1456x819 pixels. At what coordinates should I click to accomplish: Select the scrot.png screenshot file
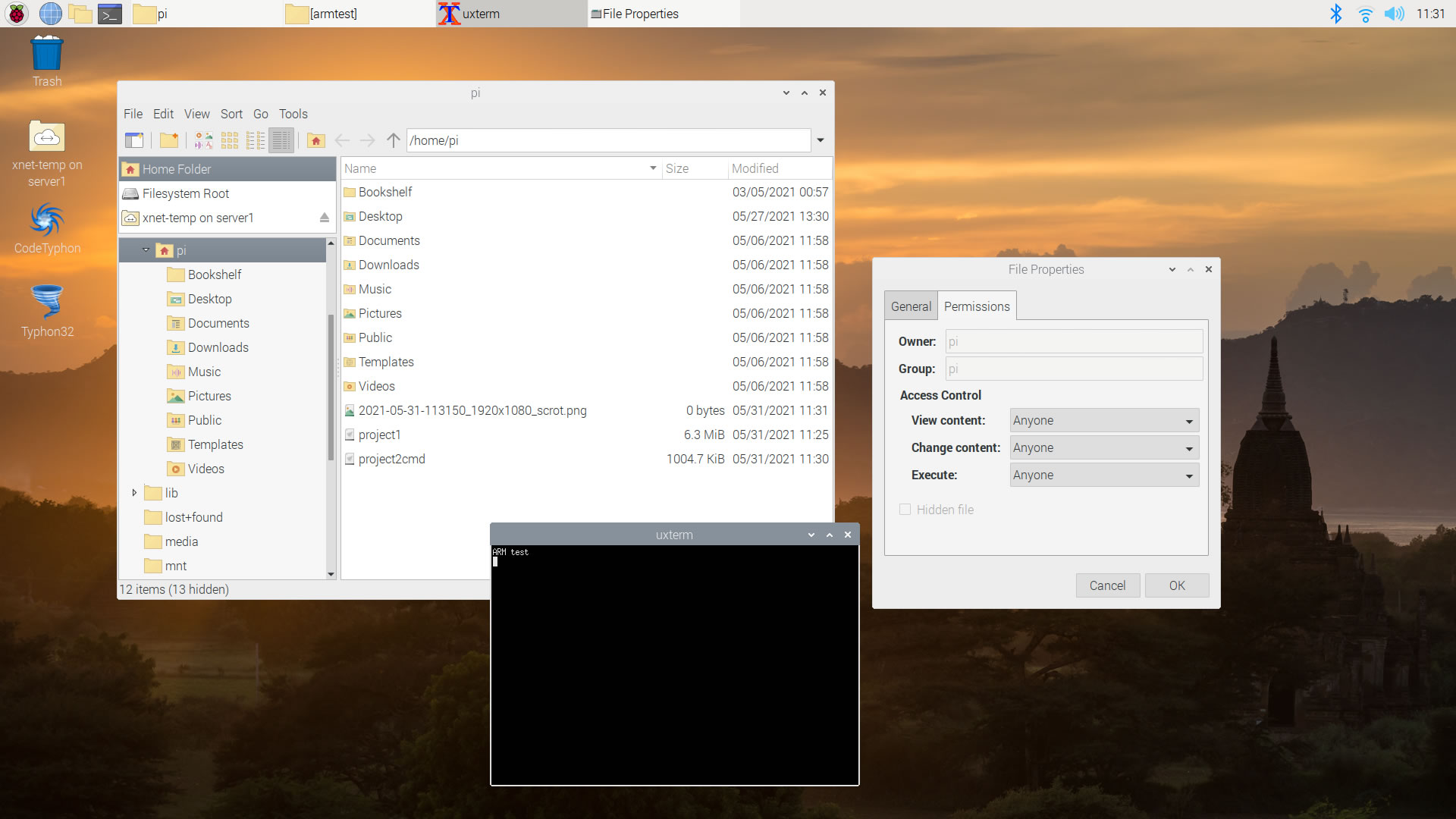[x=587, y=410]
